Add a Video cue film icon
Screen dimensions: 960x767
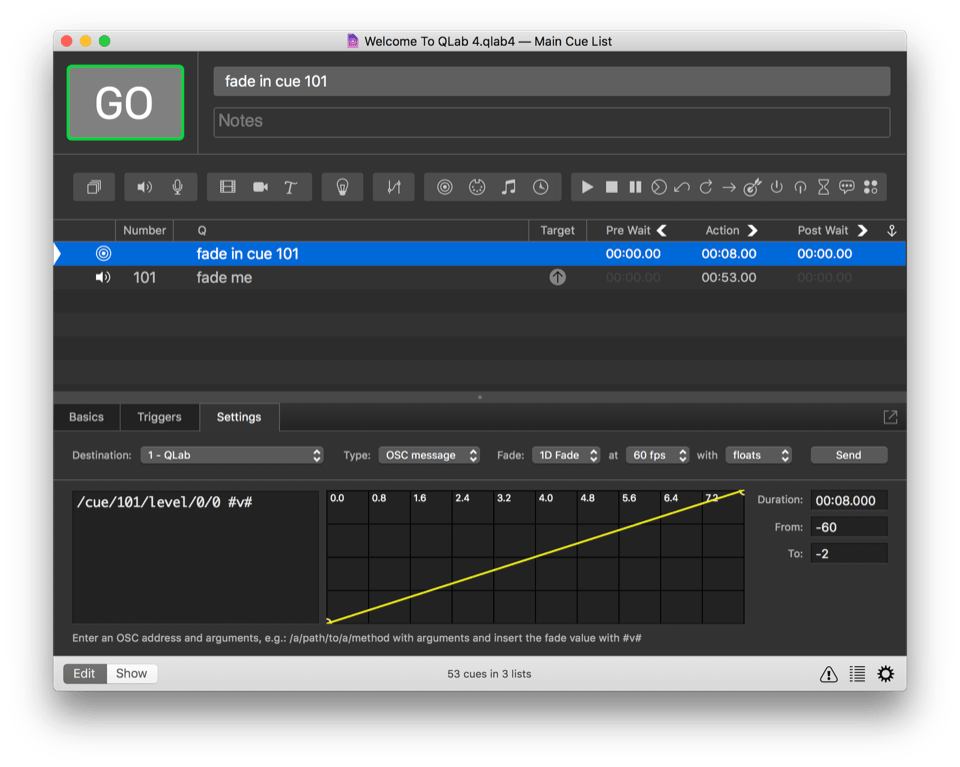(228, 187)
